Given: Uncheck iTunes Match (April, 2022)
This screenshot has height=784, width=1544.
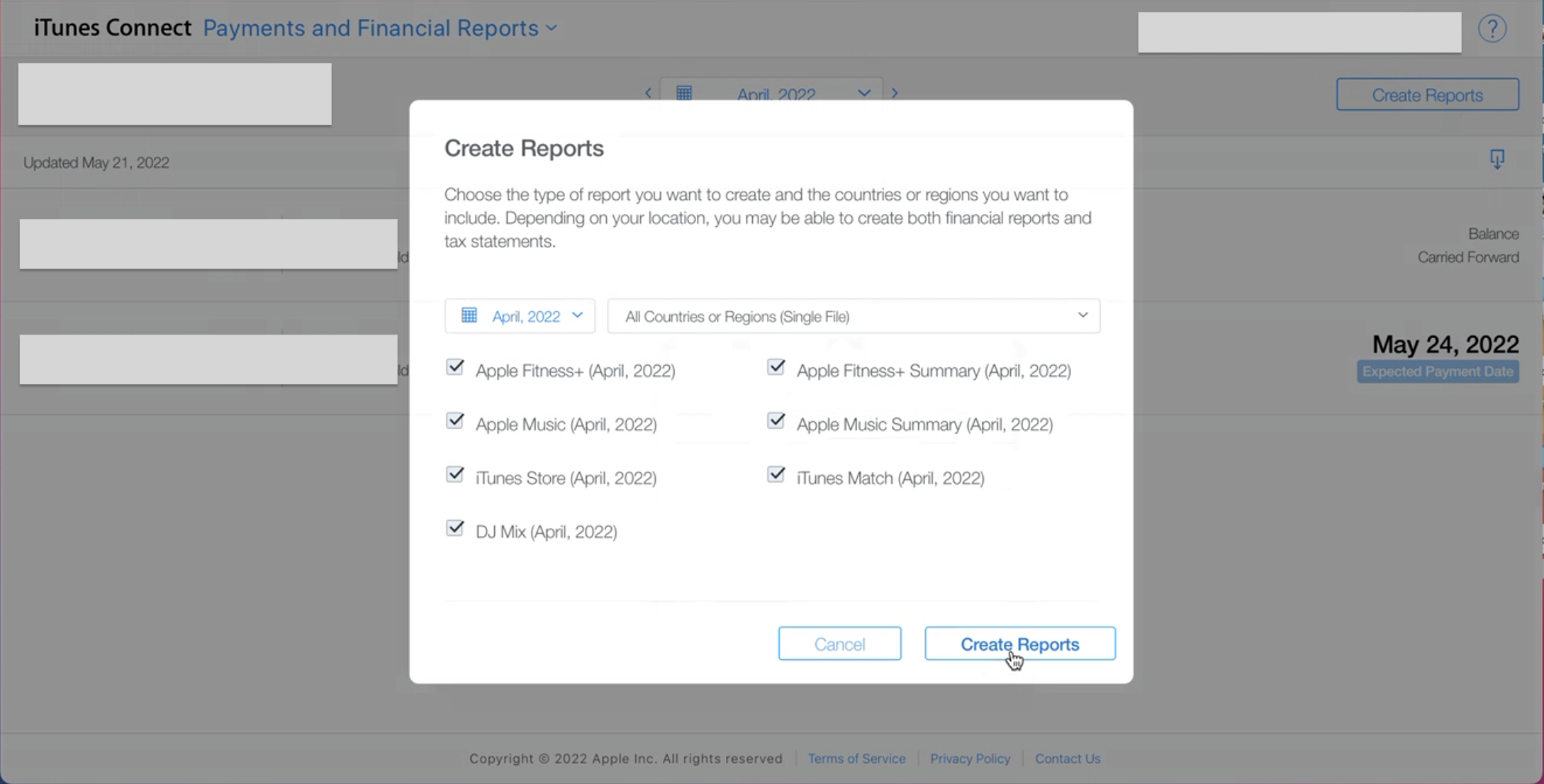Looking at the screenshot, I should (776, 474).
